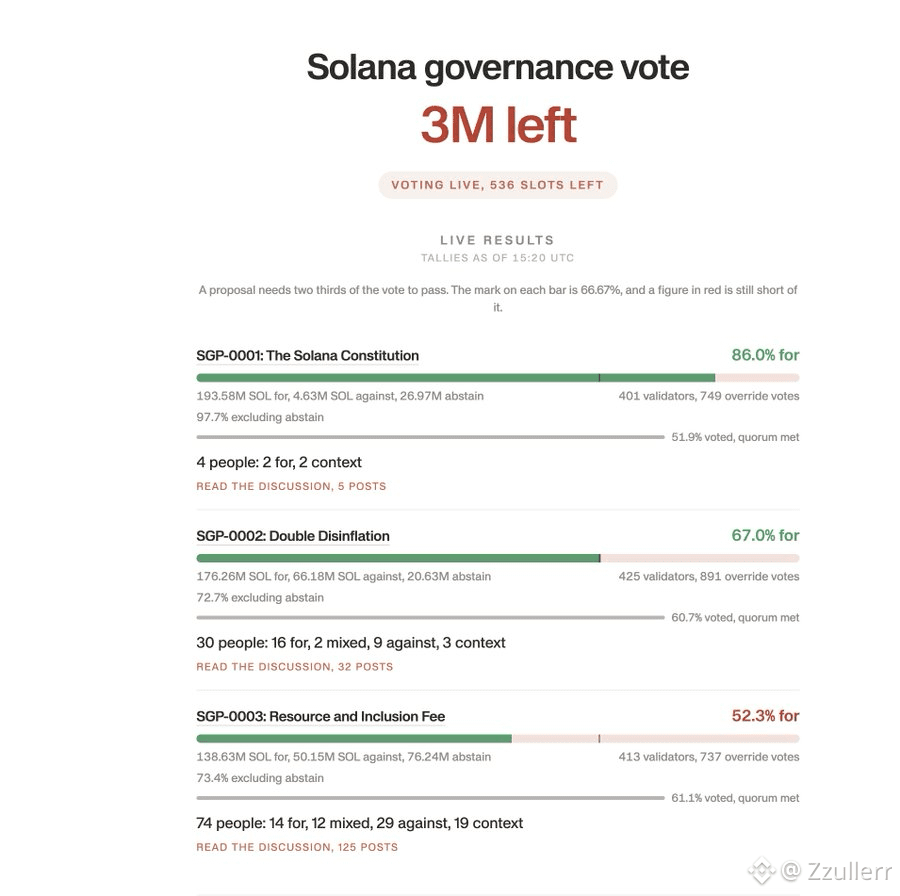Click the SGP-0002 vote progress bar
900x896 pixels.
[x=498, y=558]
